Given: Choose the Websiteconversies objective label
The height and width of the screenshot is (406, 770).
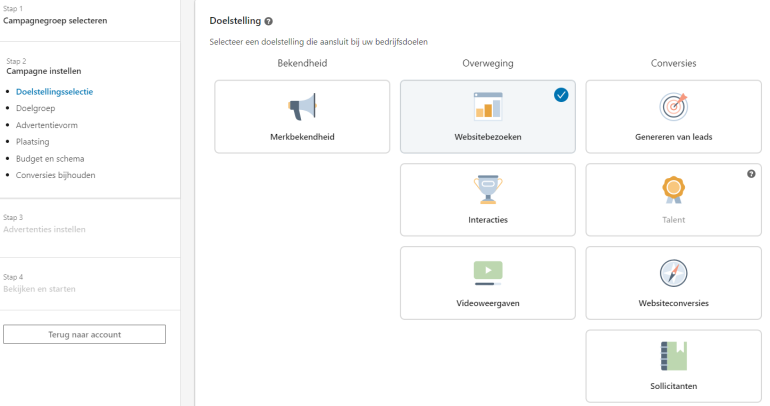Looking at the screenshot, I should click(674, 303).
